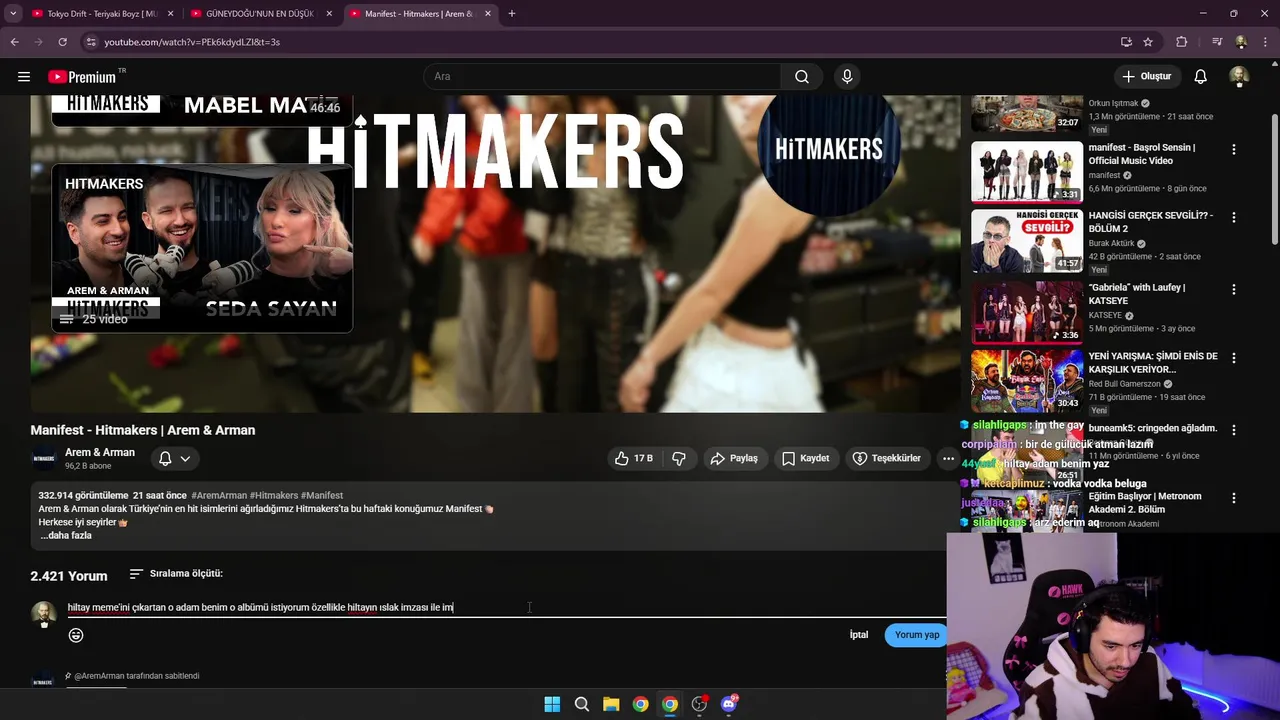Open the #Hitmakers hashtag link
1280x720 pixels.
(x=274, y=495)
